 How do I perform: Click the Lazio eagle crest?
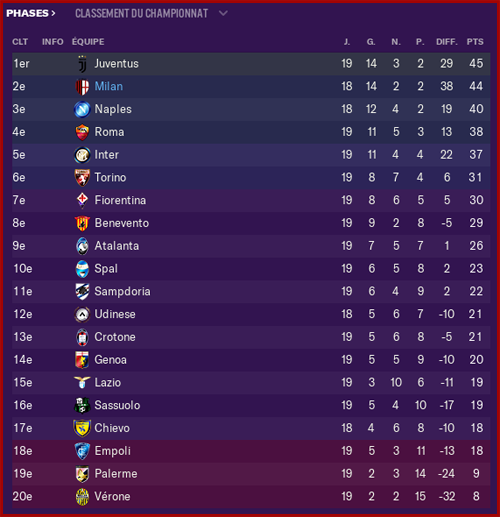pos(82,383)
